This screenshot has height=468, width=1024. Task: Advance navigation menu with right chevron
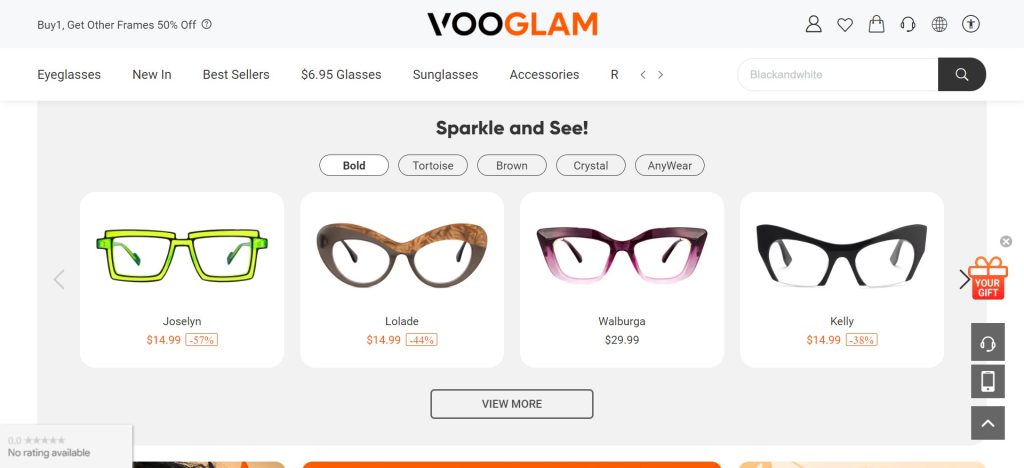pos(660,75)
